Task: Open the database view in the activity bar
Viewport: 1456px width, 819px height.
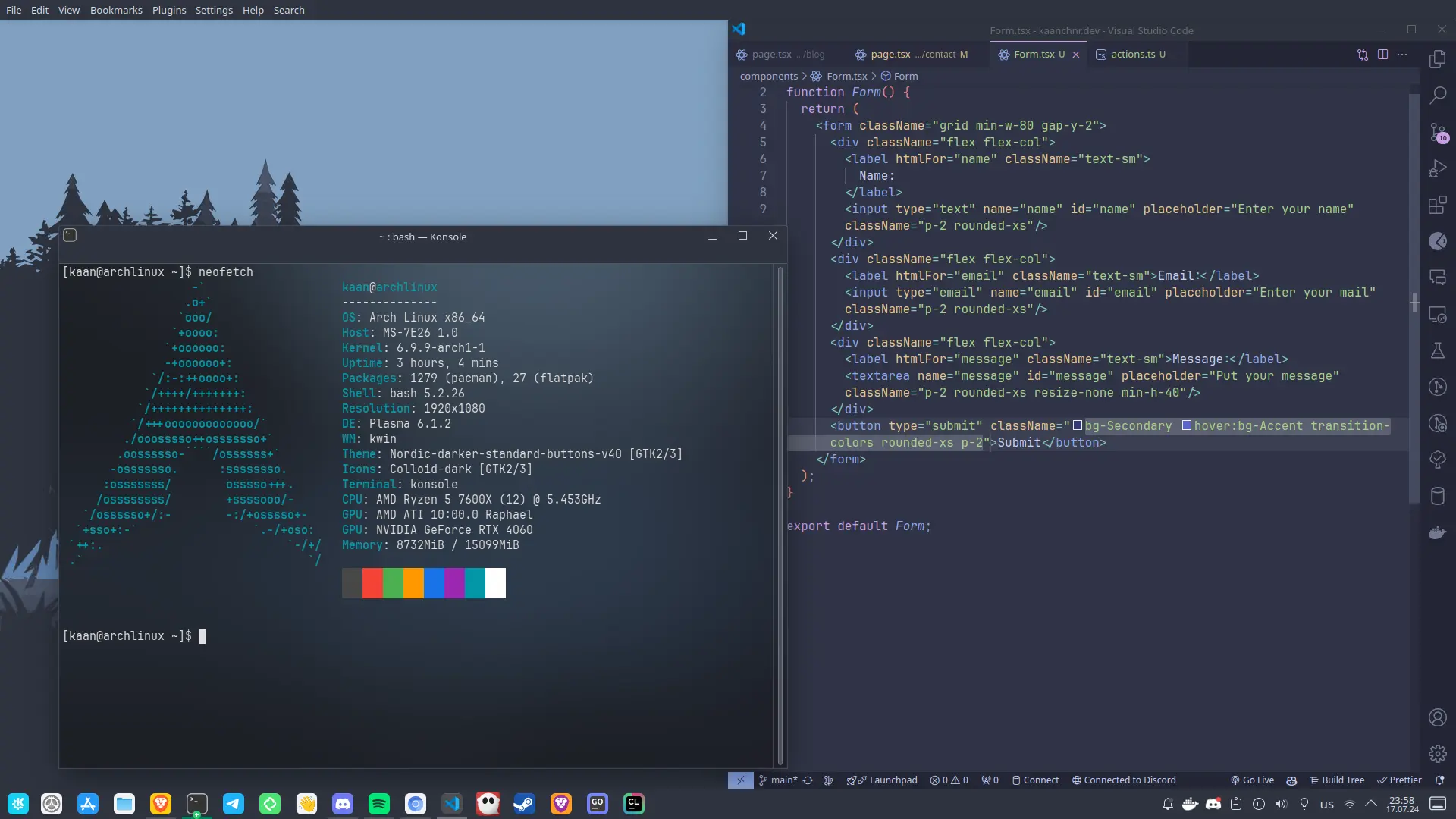Action: coord(1437,496)
